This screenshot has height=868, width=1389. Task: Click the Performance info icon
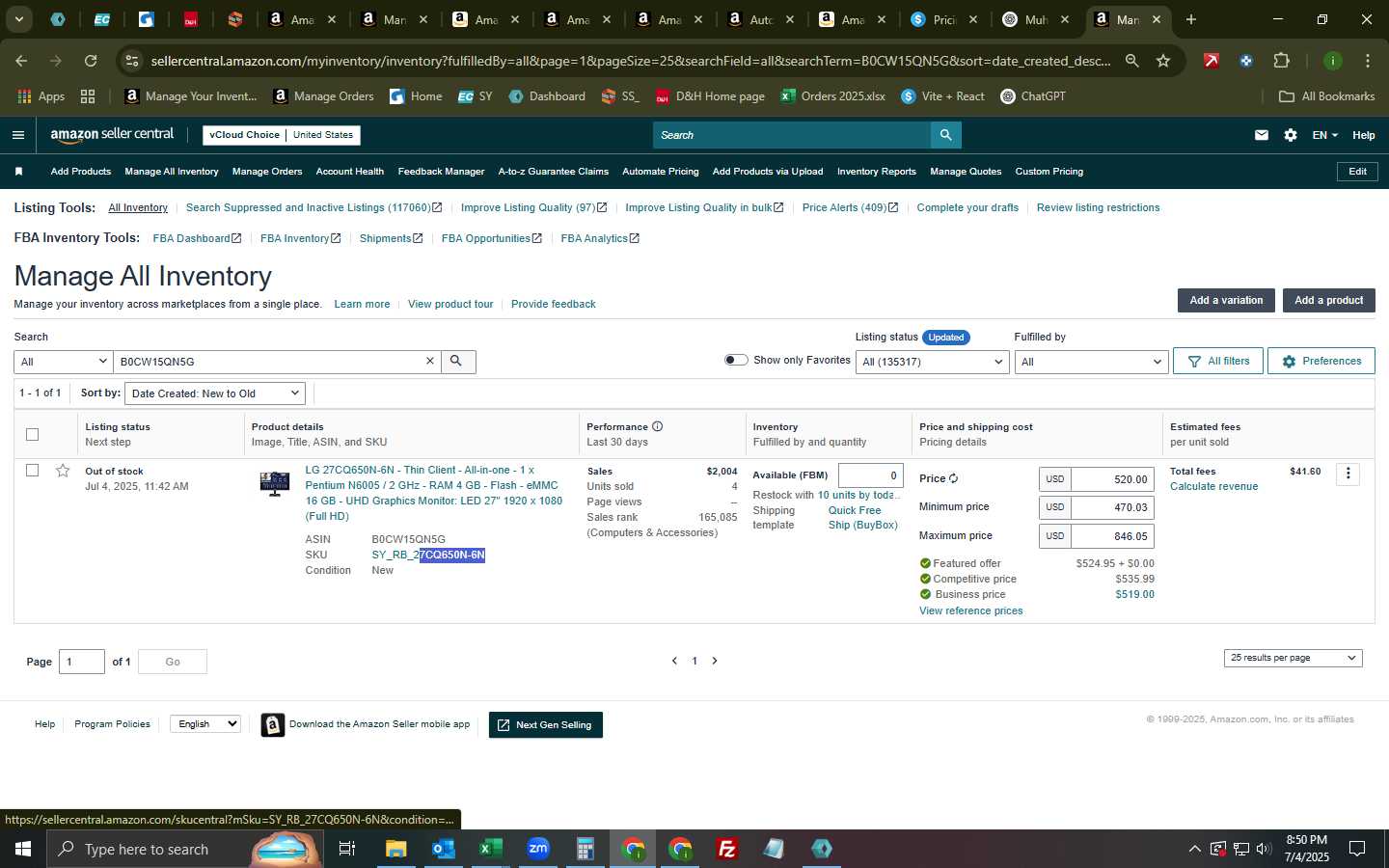point(657,426)
